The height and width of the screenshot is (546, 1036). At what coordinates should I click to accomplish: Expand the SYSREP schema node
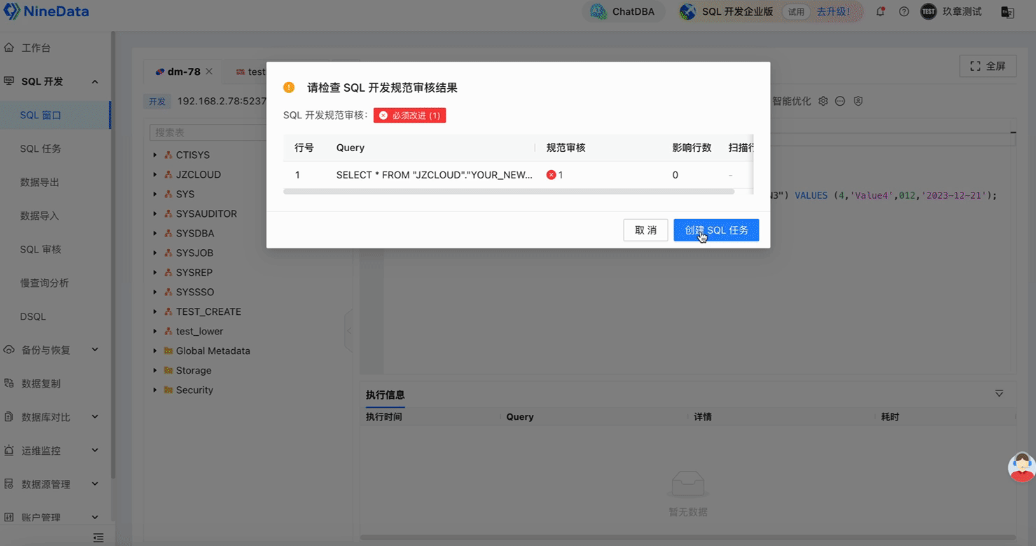[155, 272]
